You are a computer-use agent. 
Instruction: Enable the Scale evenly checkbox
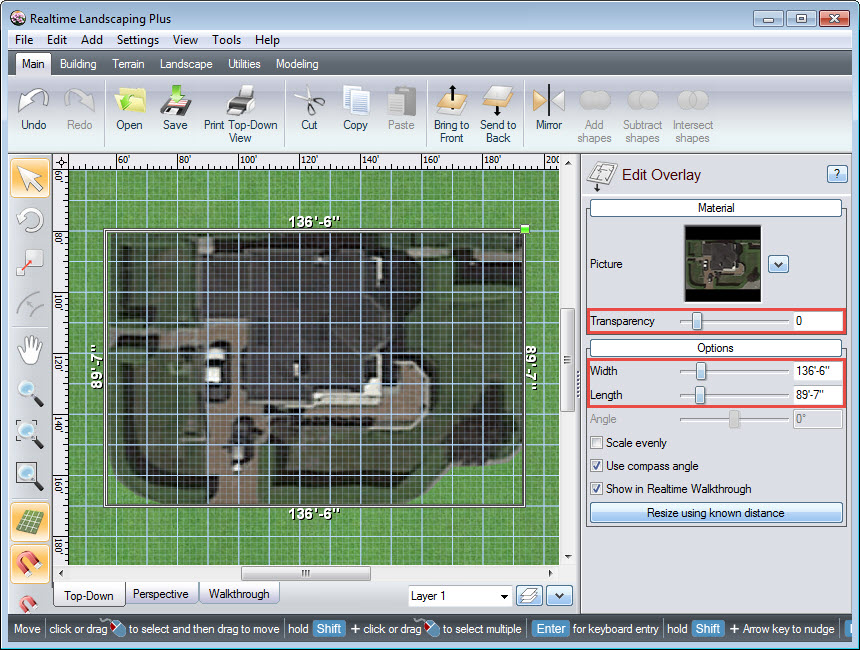pos(596,443)
